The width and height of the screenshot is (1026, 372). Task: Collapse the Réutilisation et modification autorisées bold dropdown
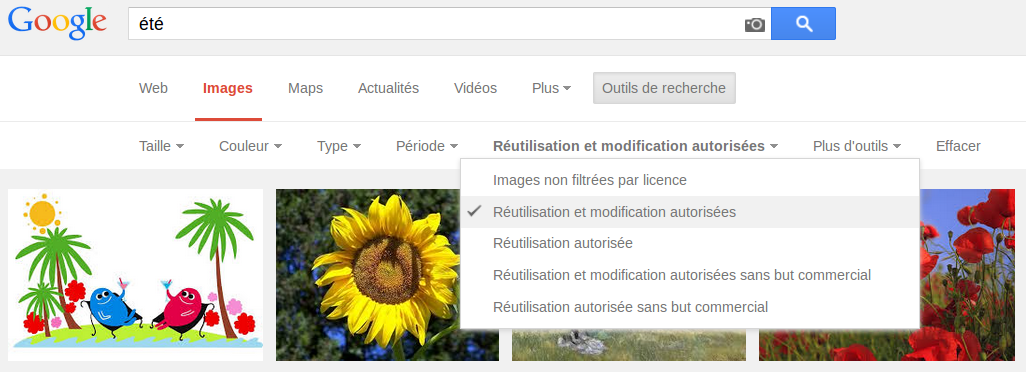pyautogui.click(x=635, y=146)
